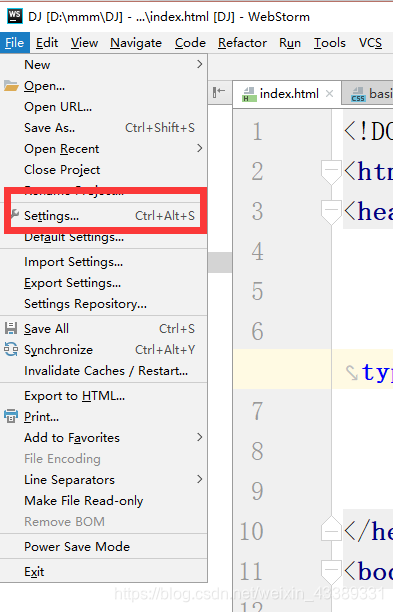Click the hide panel icon left of tabs
This screenshot has width=393, height=612.
coord(219,93)
